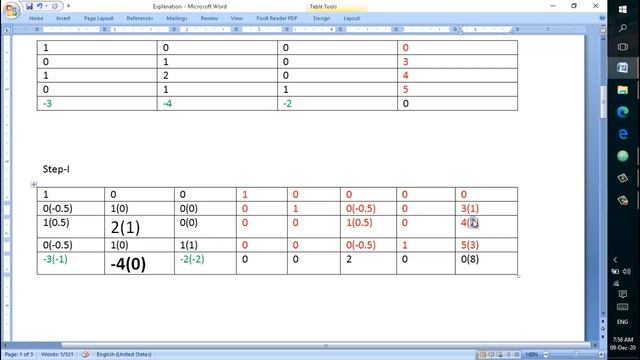Open the View ribbon tab
Viewport: 640px width, 360px height.
236,18
